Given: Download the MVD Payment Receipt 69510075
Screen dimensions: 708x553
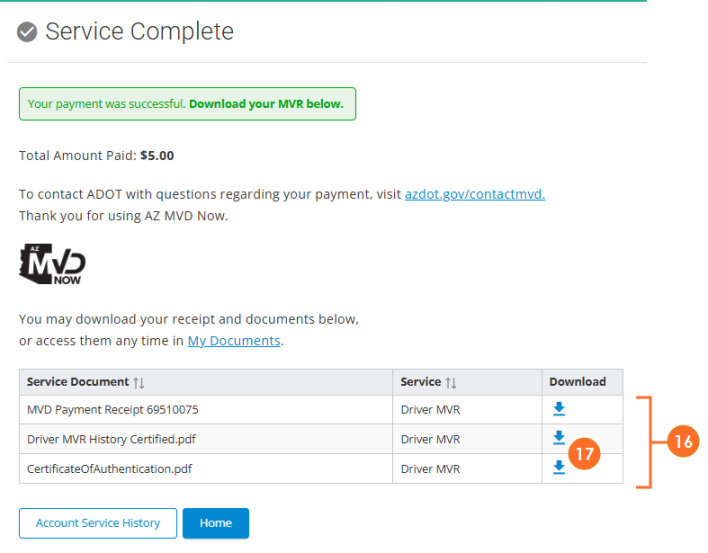Looking at the screenshot, I should pyautogui.click(x=559, y=409).
